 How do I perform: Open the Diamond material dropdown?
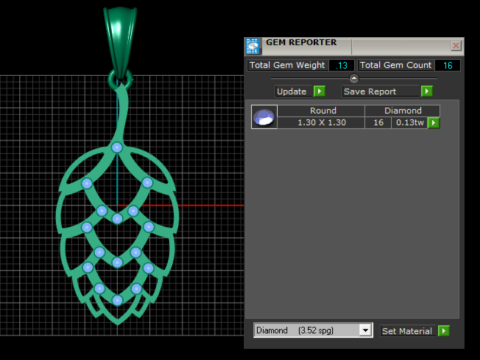(365, 330)
